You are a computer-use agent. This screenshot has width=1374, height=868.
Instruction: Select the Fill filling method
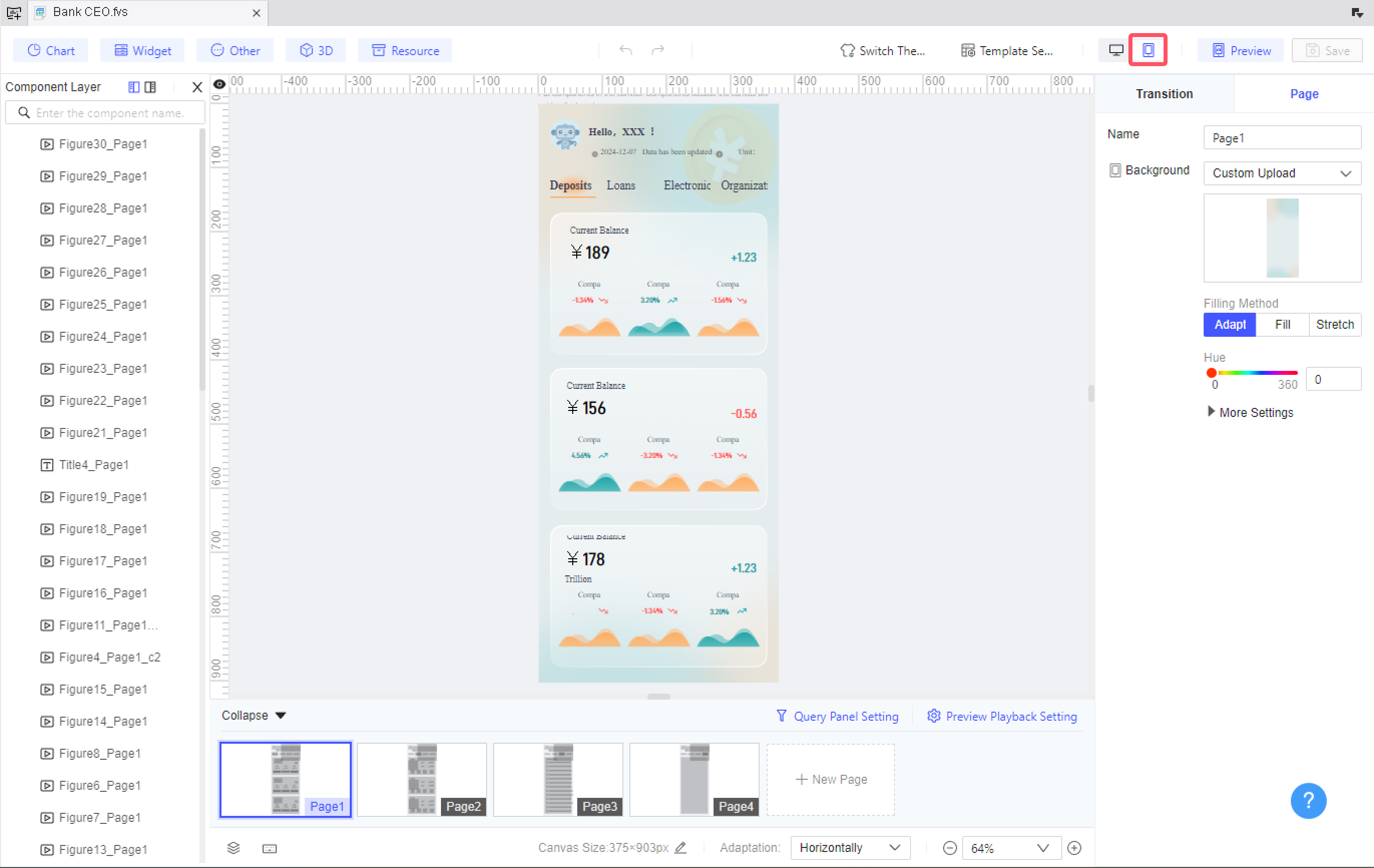click(x=1282, y=324)
